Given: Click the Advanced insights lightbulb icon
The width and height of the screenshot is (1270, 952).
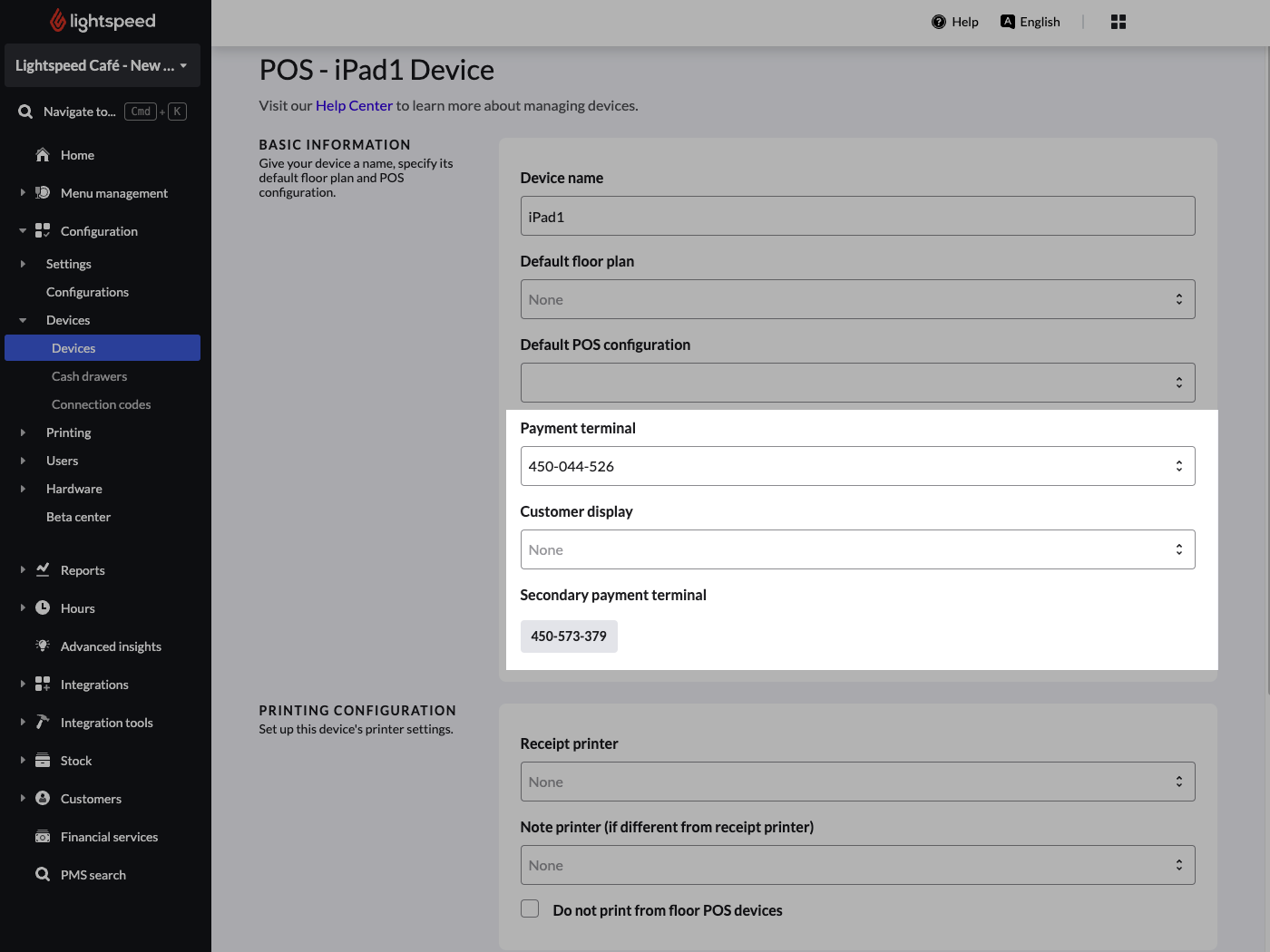Looking at the screenshot, I should 43,646.
